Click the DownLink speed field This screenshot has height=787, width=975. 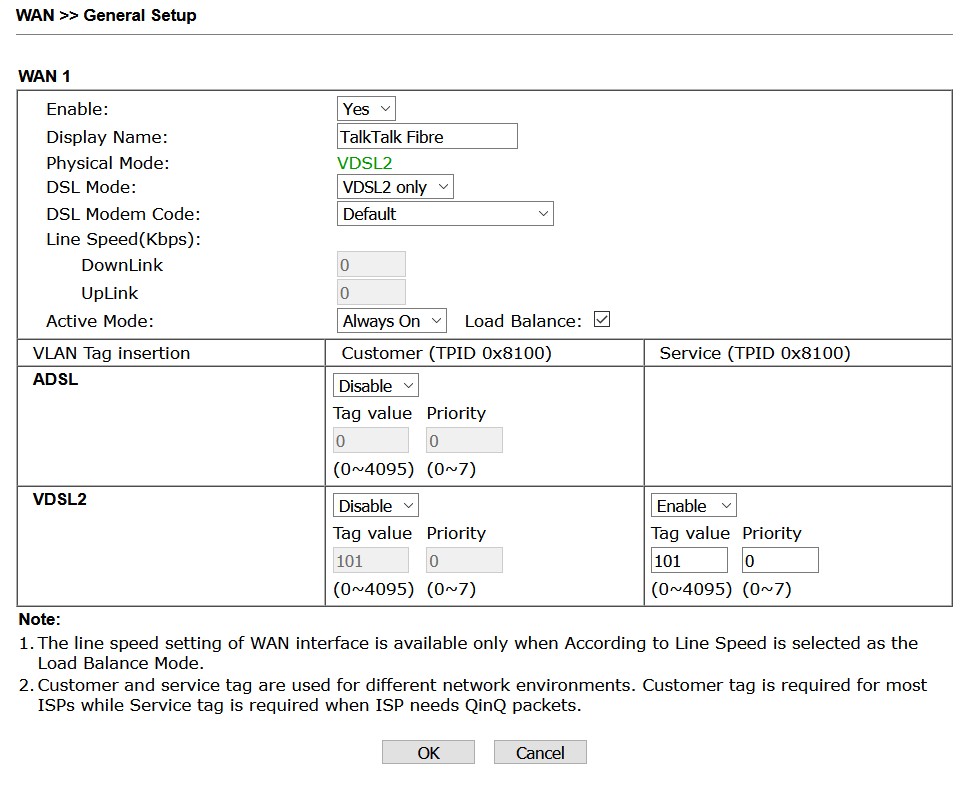tap(371, 265)
